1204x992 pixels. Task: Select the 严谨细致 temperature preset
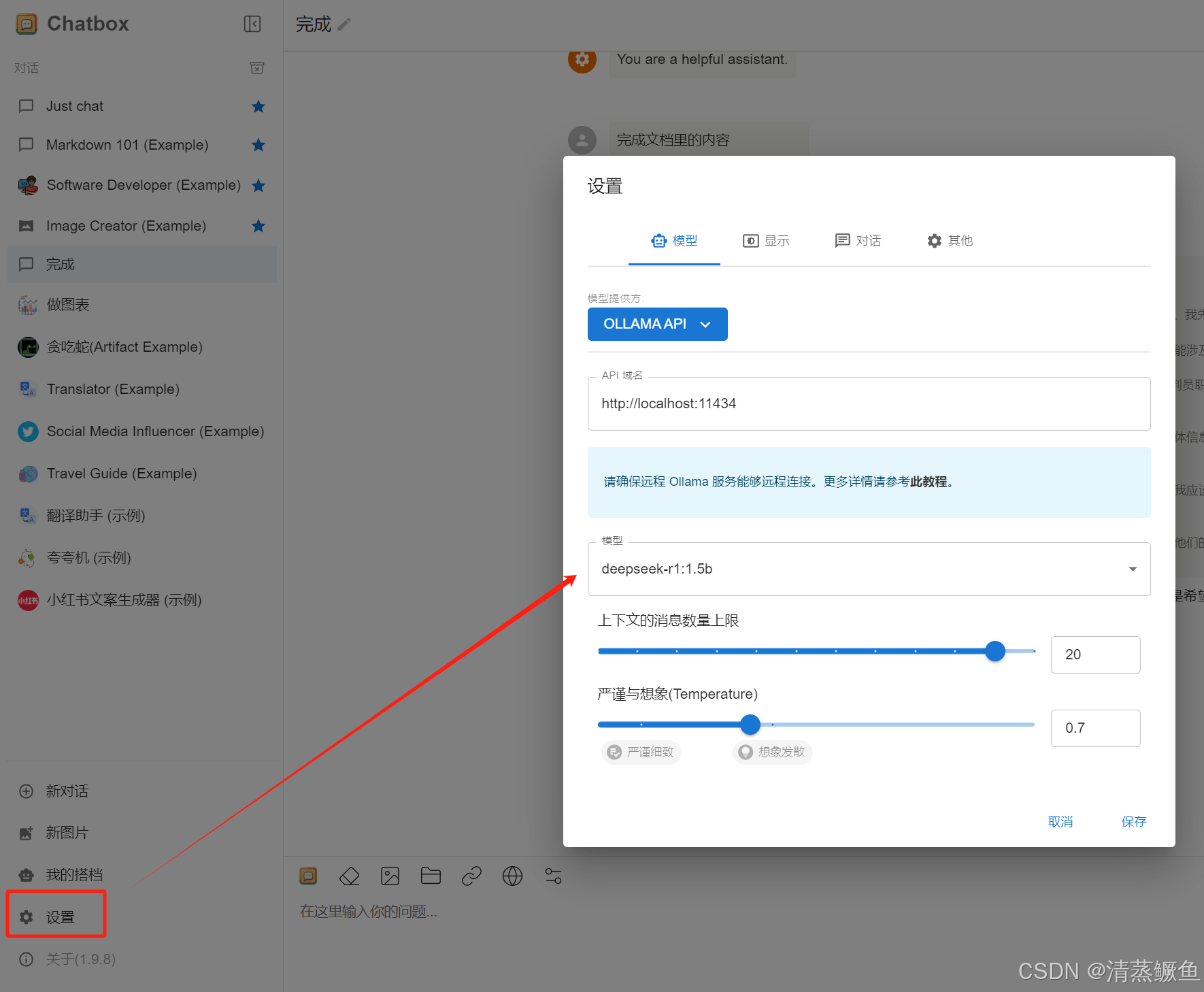click(x=641, y=752)
